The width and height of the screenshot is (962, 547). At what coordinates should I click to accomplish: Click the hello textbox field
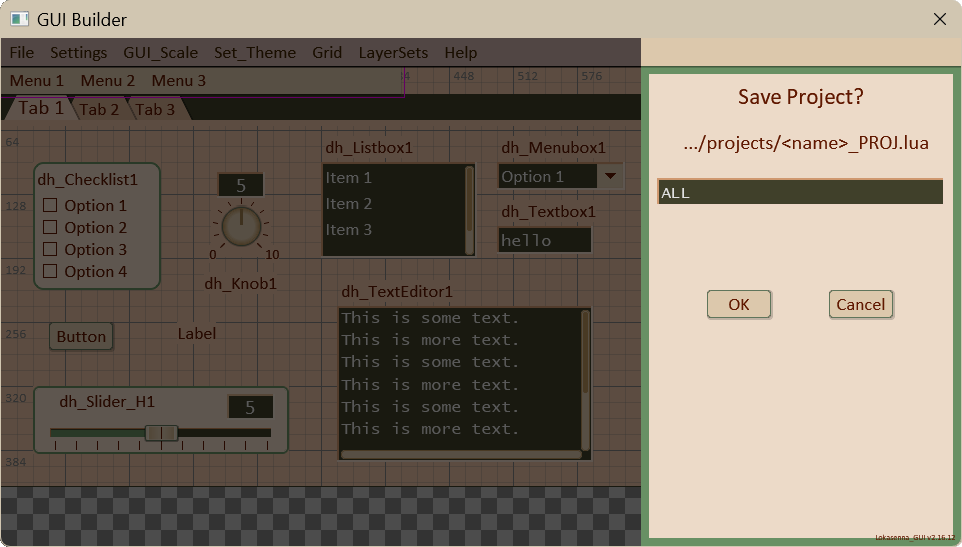point(545,240)
